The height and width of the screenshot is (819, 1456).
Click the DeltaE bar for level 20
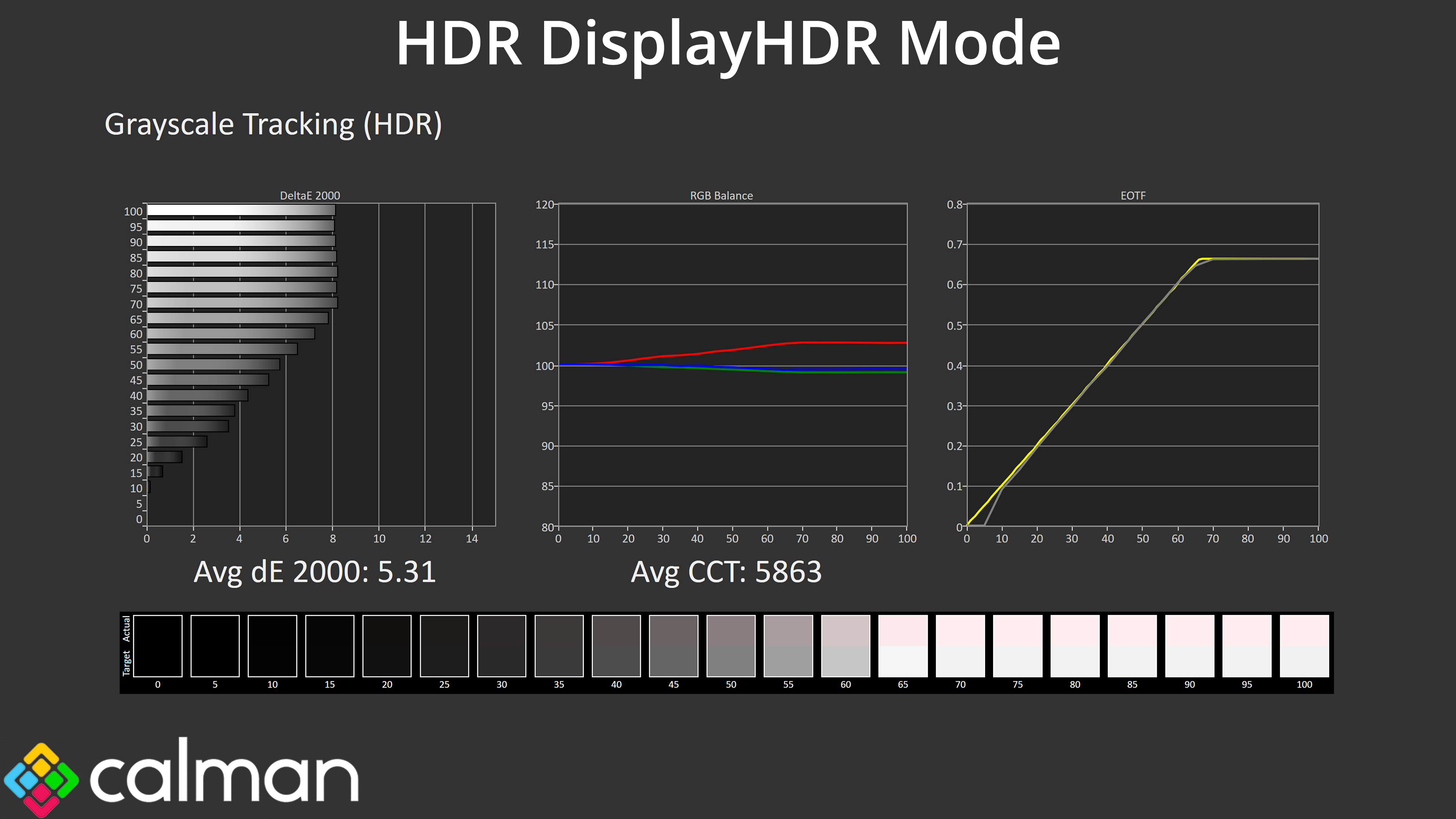(x=165, y=457)
